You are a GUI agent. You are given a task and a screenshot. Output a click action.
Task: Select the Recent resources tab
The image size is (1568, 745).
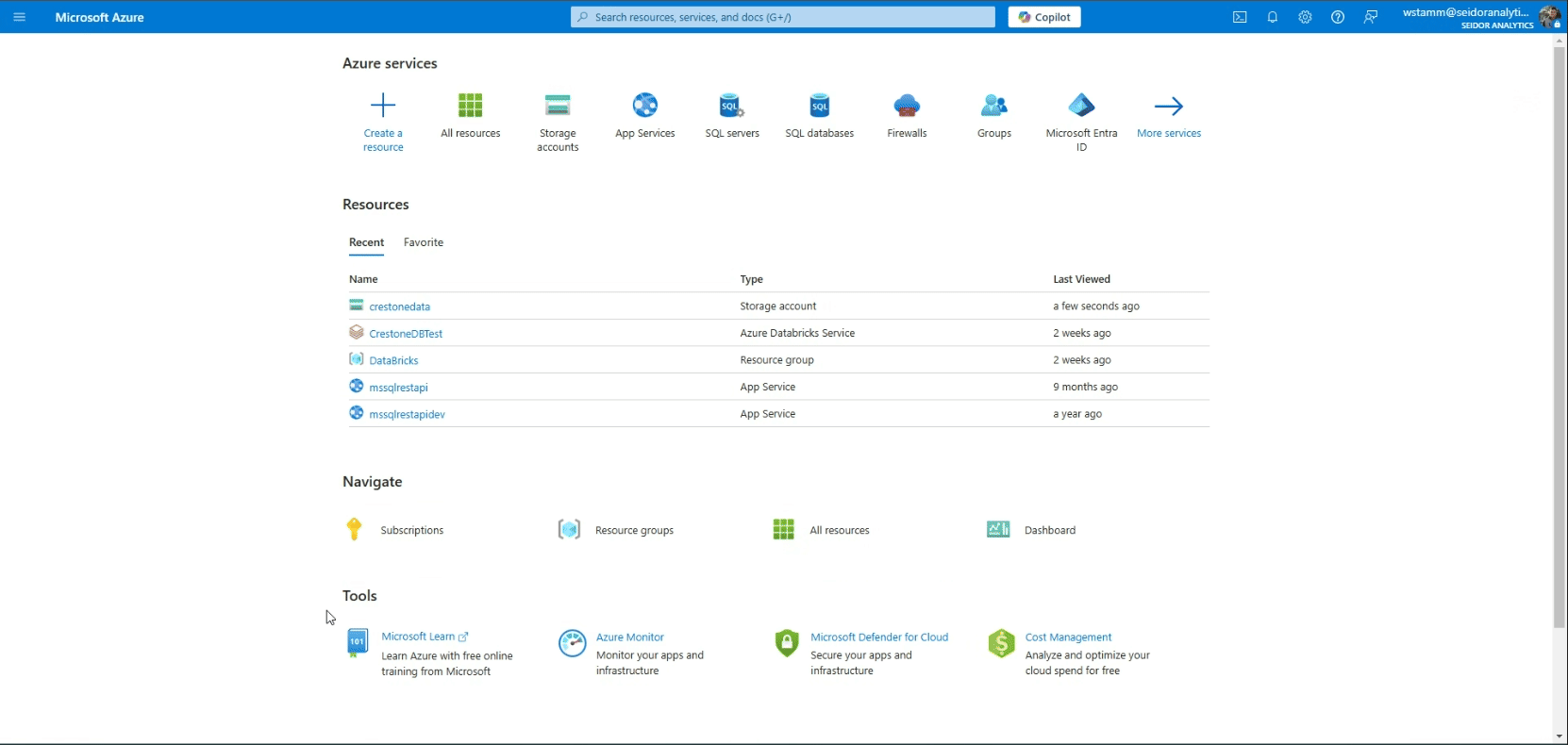click(366, 242)
